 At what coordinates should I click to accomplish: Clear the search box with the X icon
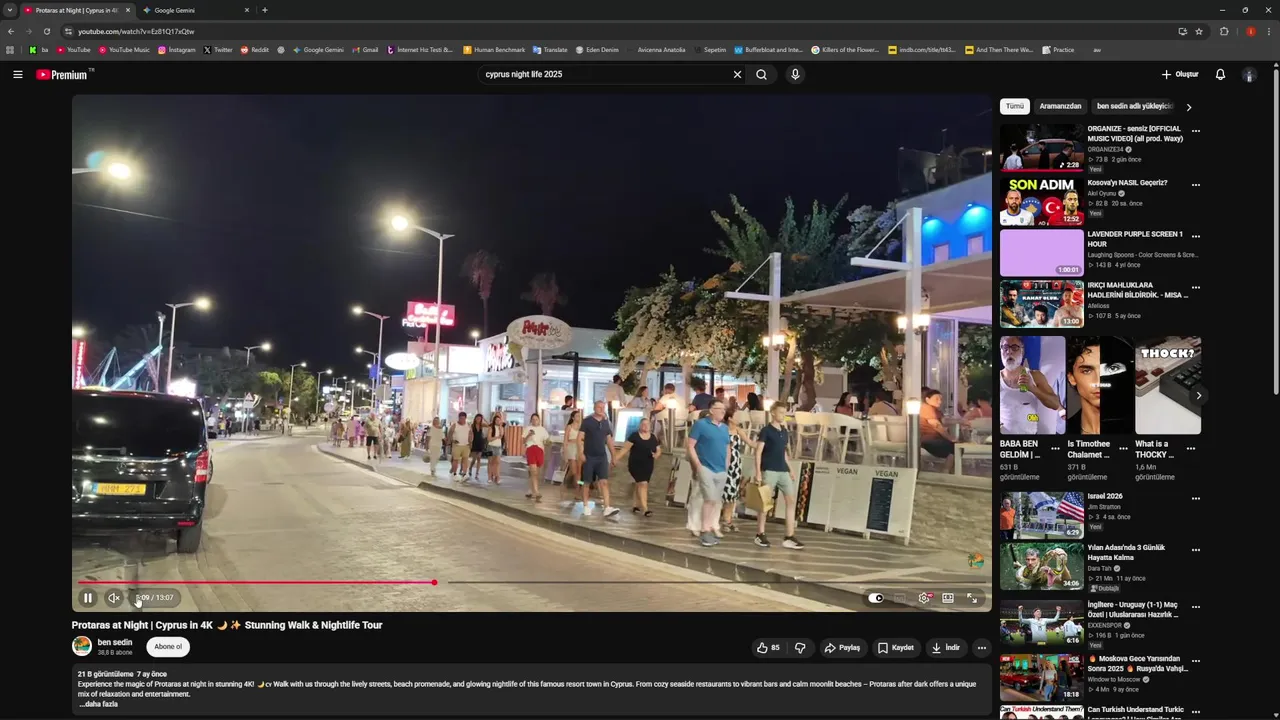pos(737,74)
